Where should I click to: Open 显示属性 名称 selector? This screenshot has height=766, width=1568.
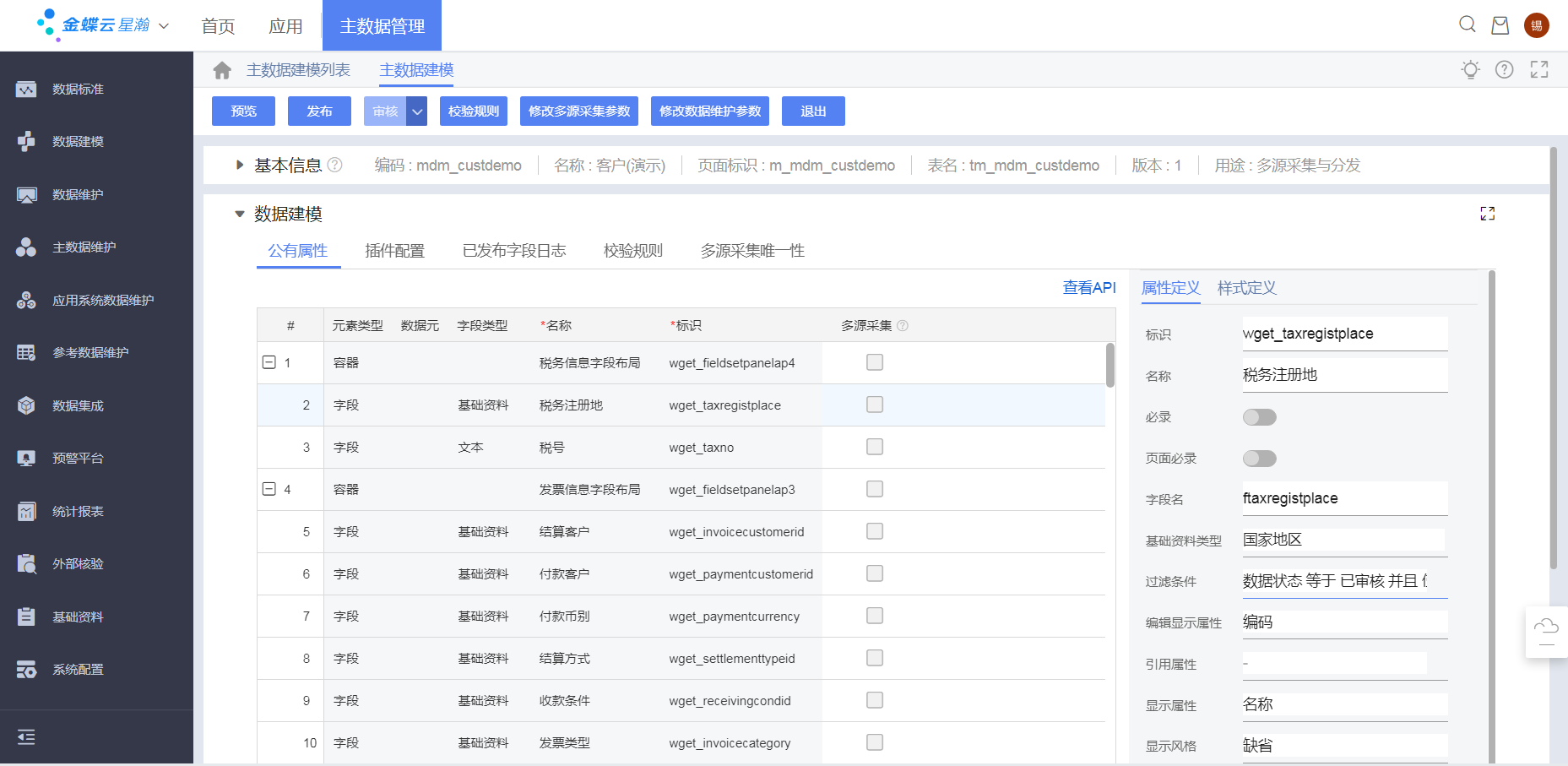[1345, 704]
